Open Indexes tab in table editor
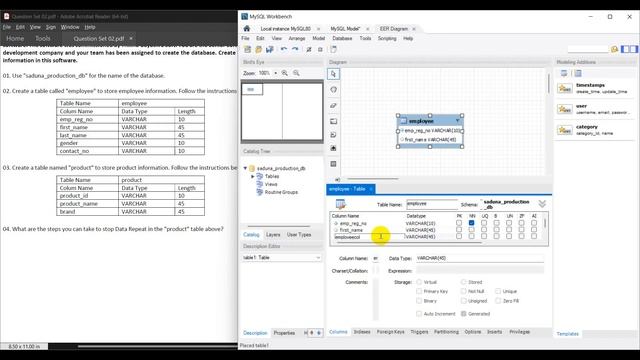 (362, 332)
